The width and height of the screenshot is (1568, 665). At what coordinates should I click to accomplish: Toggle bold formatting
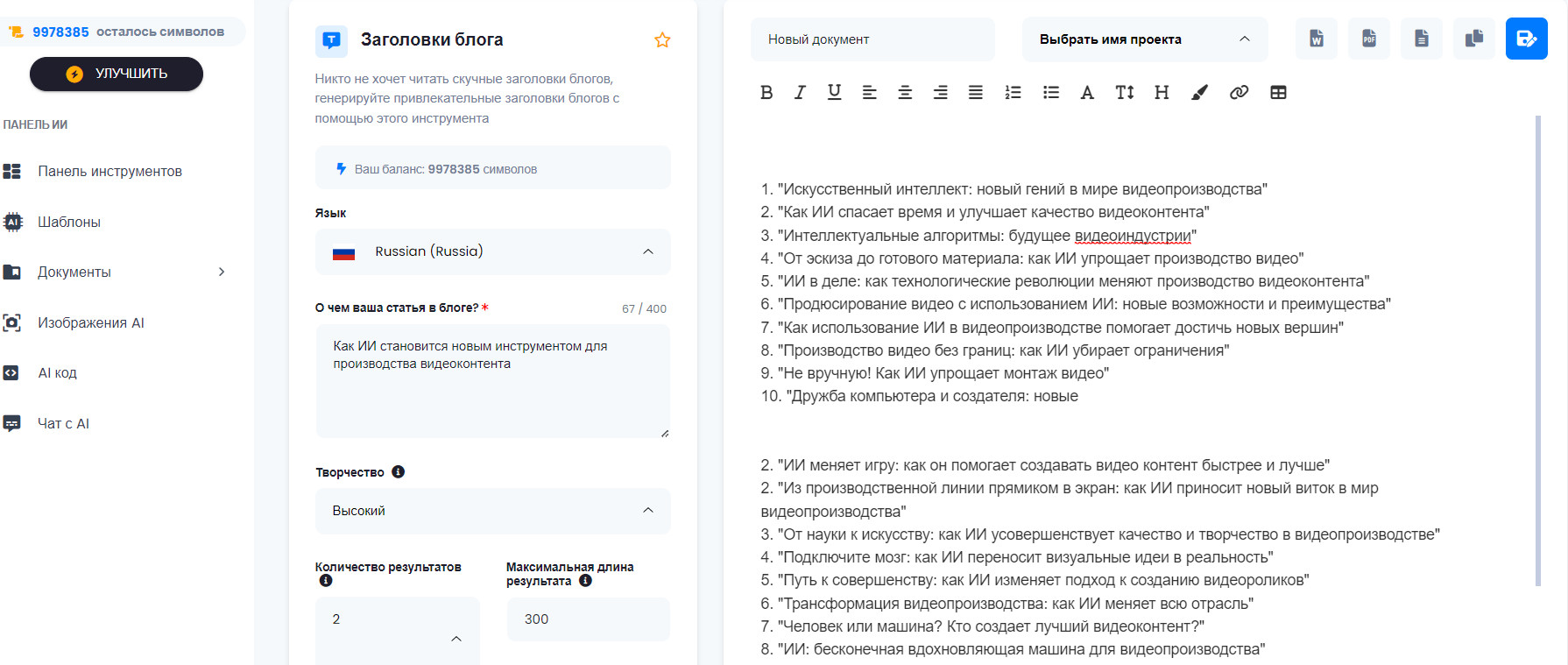click(x=766, y=92)
